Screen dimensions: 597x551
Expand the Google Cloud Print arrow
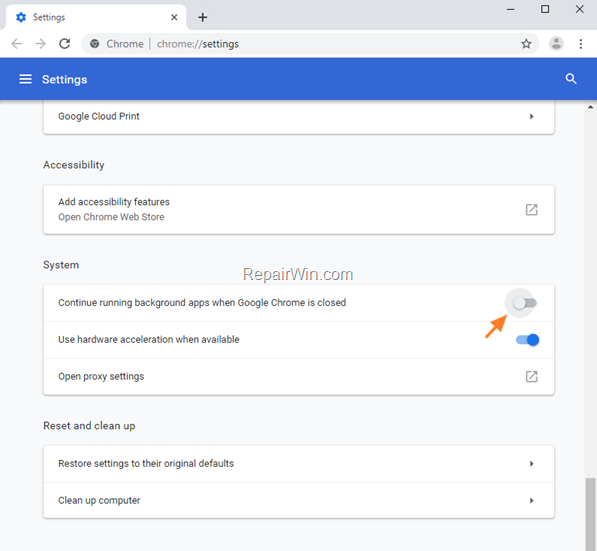click(532, 116)
